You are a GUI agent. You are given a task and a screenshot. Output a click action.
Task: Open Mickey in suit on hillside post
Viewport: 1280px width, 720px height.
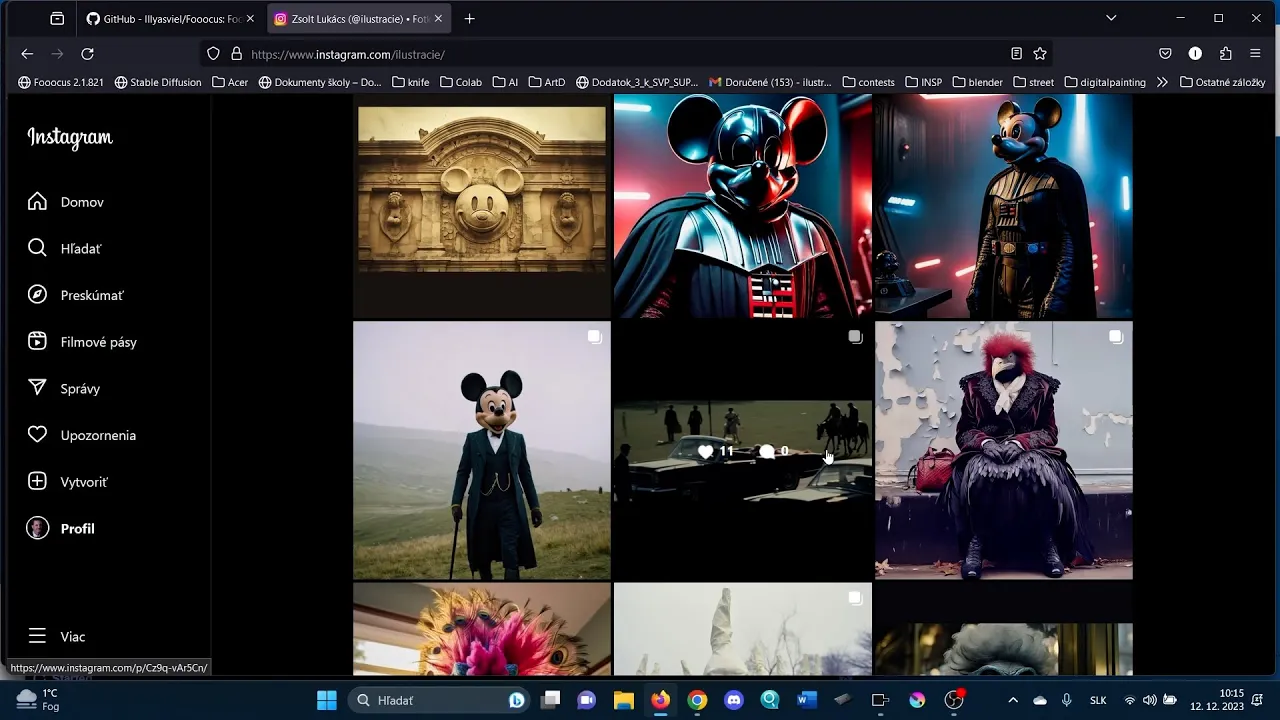[x=482, y=450]
